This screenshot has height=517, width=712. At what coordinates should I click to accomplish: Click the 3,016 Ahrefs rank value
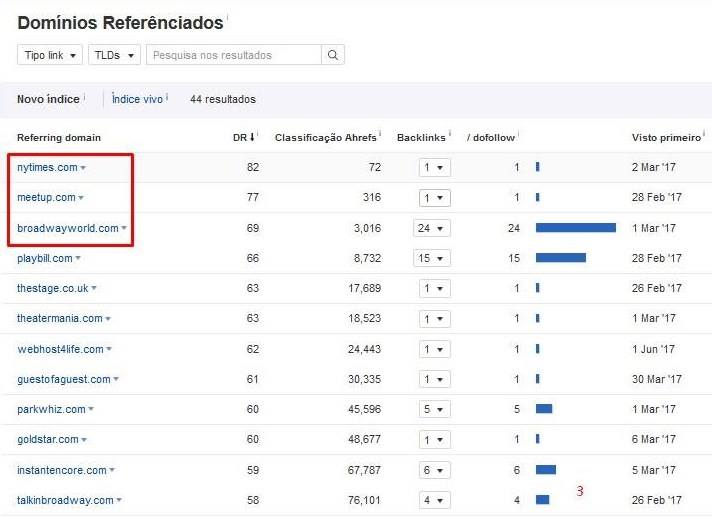[x=367, y=228]
